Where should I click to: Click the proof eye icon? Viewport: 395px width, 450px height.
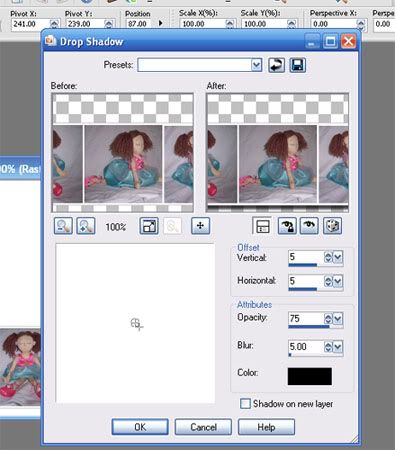(x=309, y=226)
